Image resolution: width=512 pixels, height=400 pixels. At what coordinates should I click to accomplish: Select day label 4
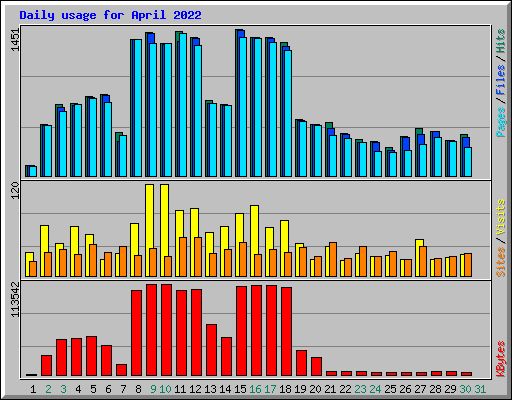click(x=78, y=389)
